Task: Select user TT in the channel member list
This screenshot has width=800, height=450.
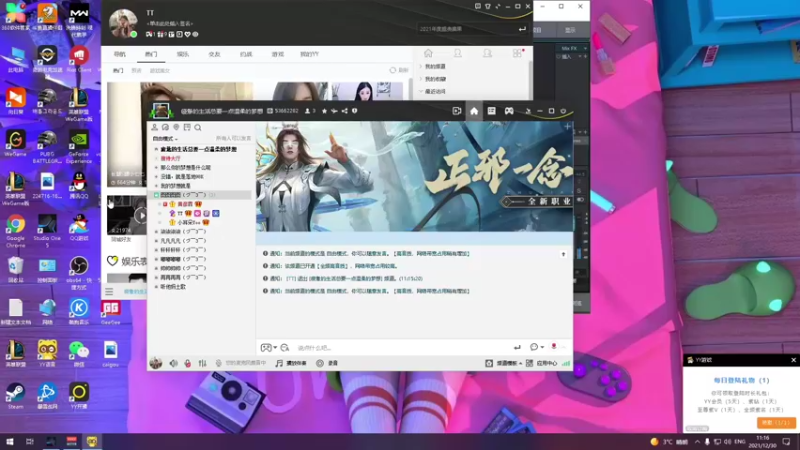Action: tap(180, 213)
